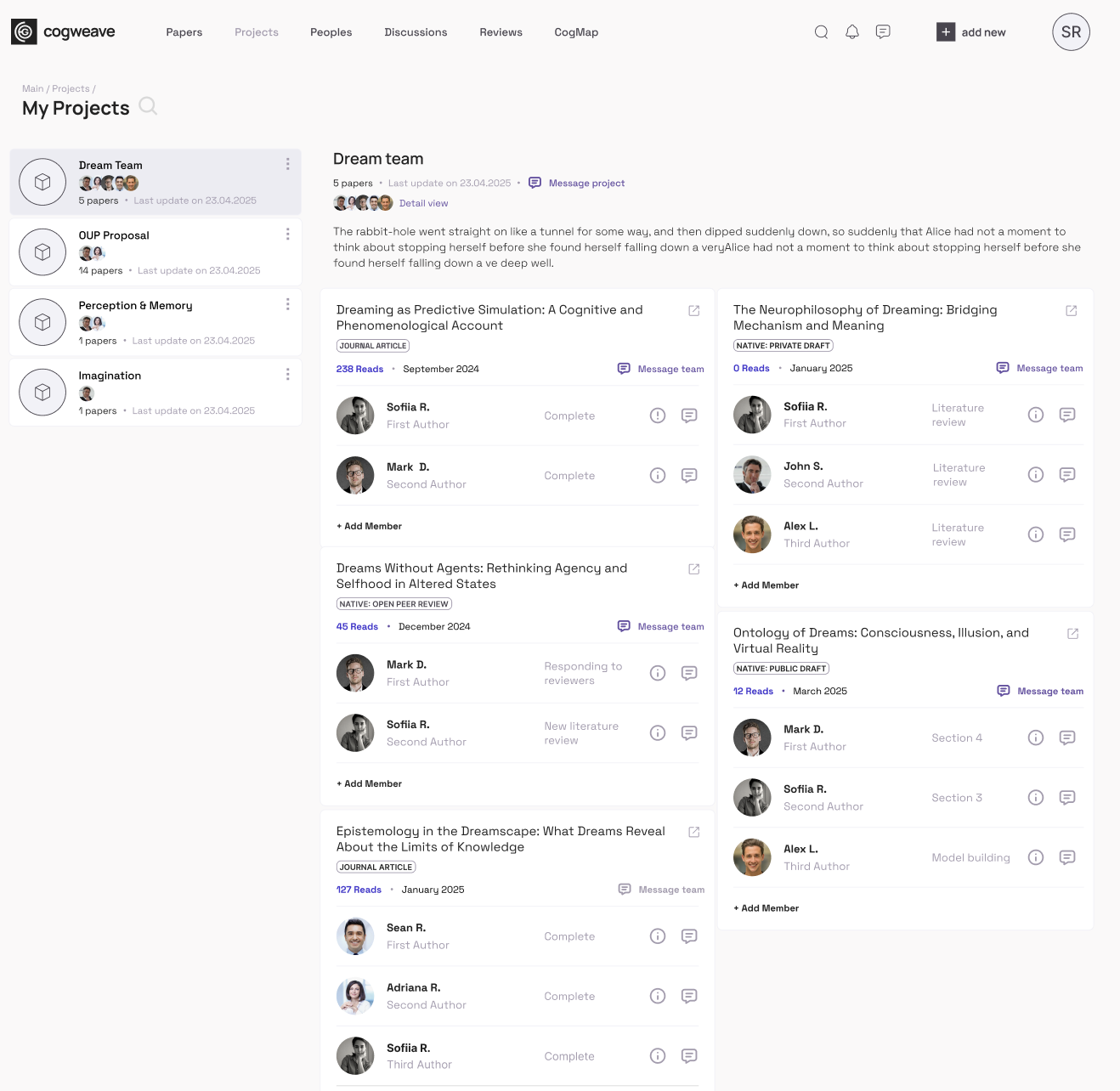Open Detail view link
1120x1091 pixels.
(423, 203)
